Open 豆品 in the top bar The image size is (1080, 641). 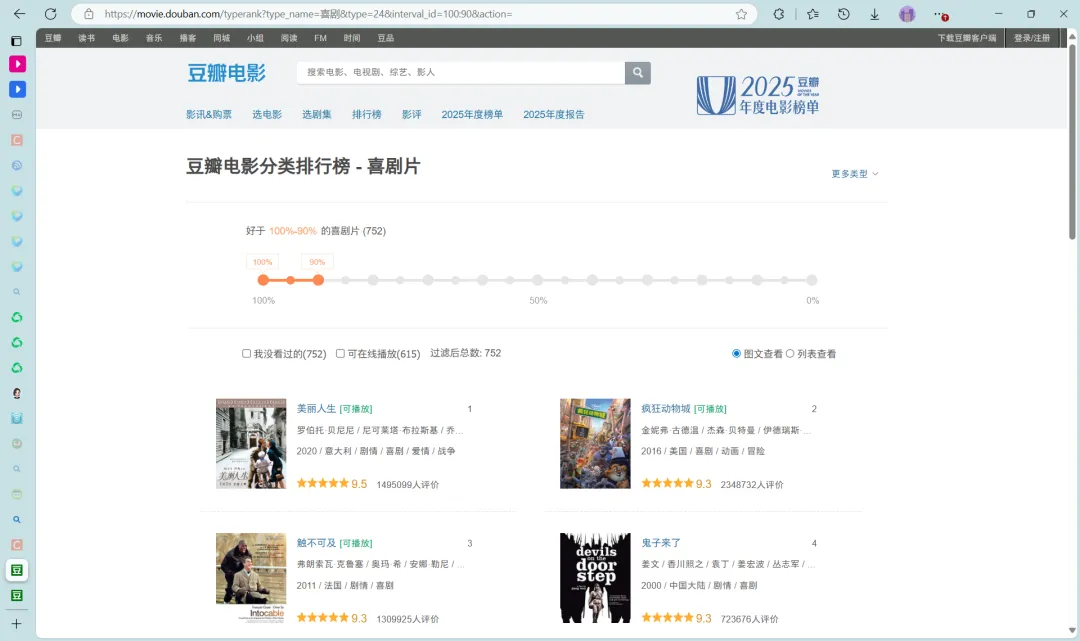pyautogui.click(x=386, y=38)
